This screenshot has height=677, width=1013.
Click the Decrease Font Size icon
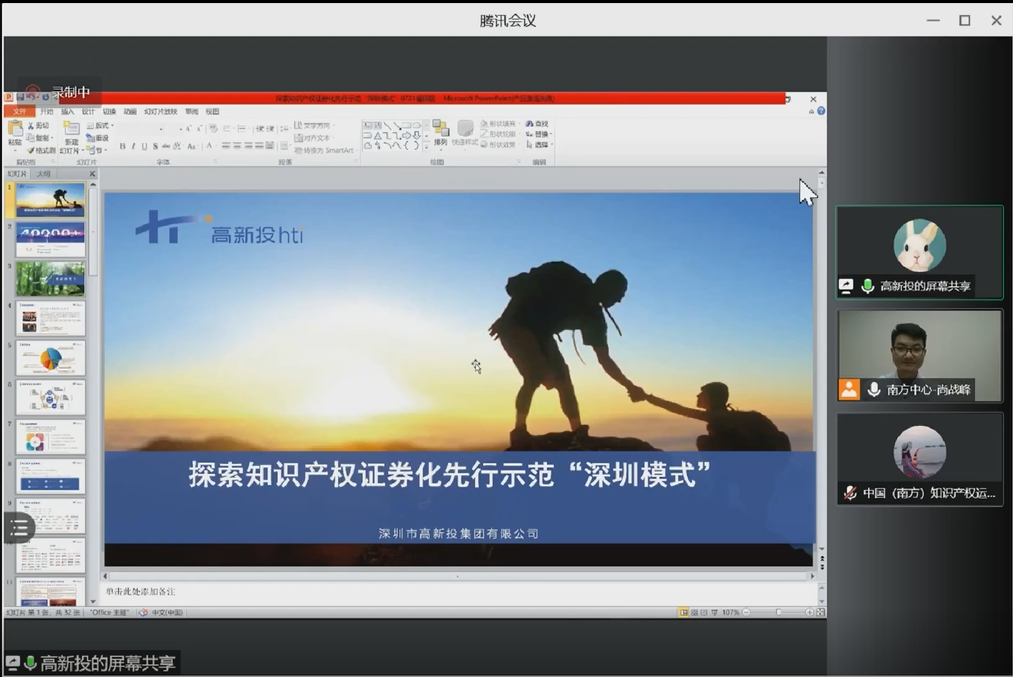(x=199, y=129)
